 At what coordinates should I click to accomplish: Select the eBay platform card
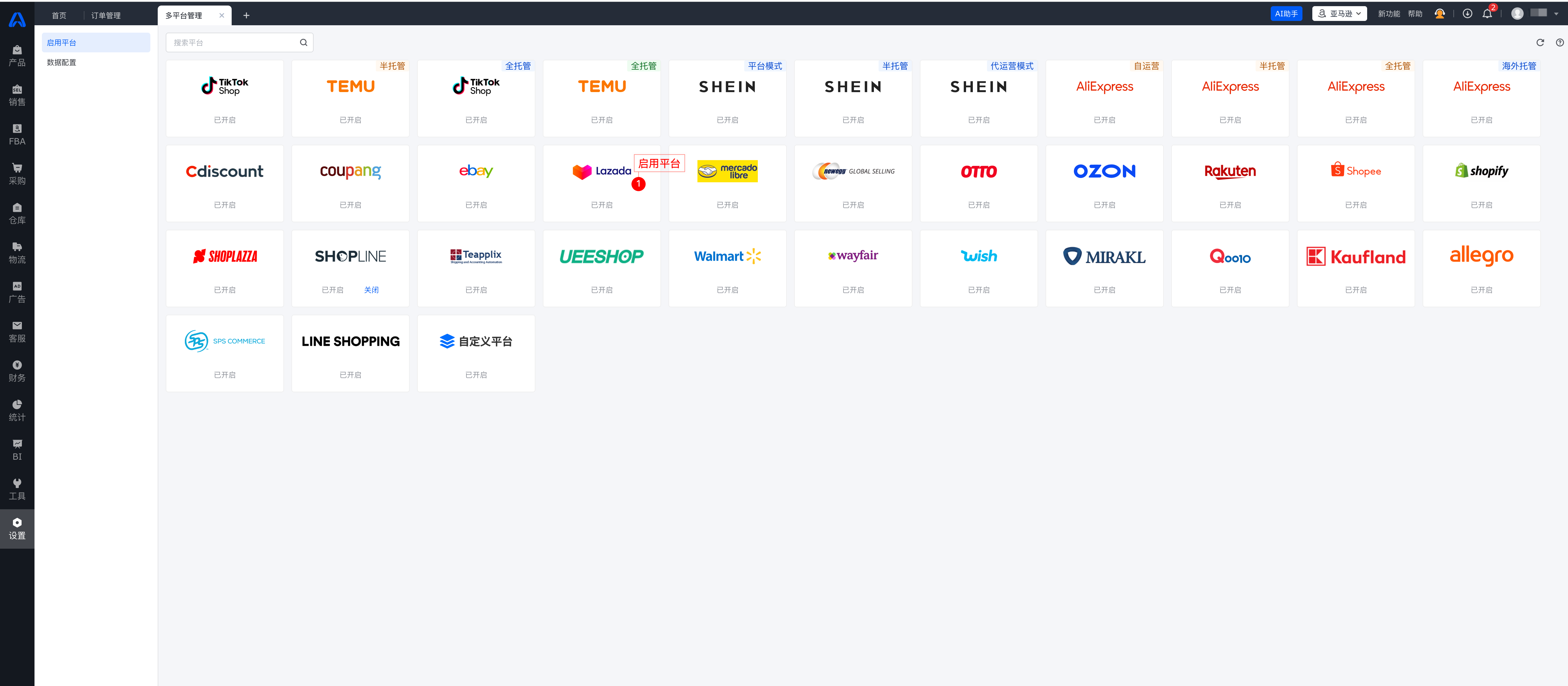(476, 183)
